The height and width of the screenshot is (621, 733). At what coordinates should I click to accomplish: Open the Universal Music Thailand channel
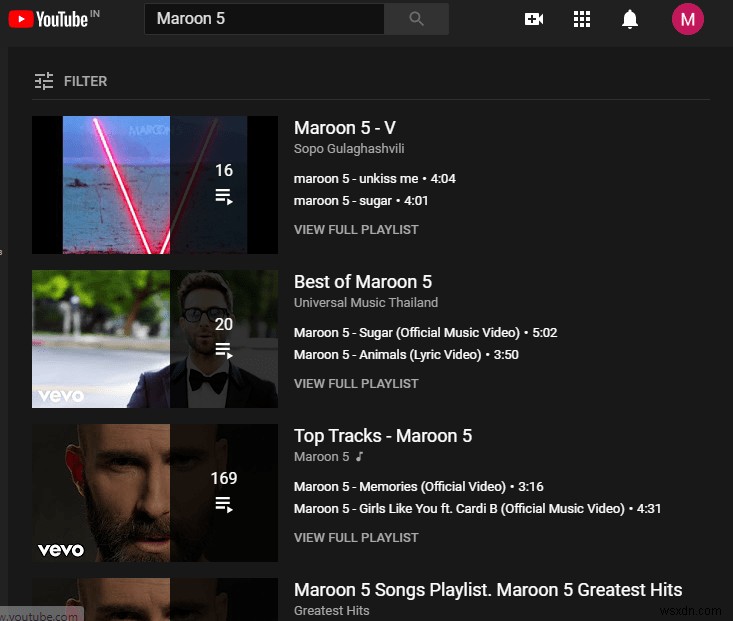(366, 303)
